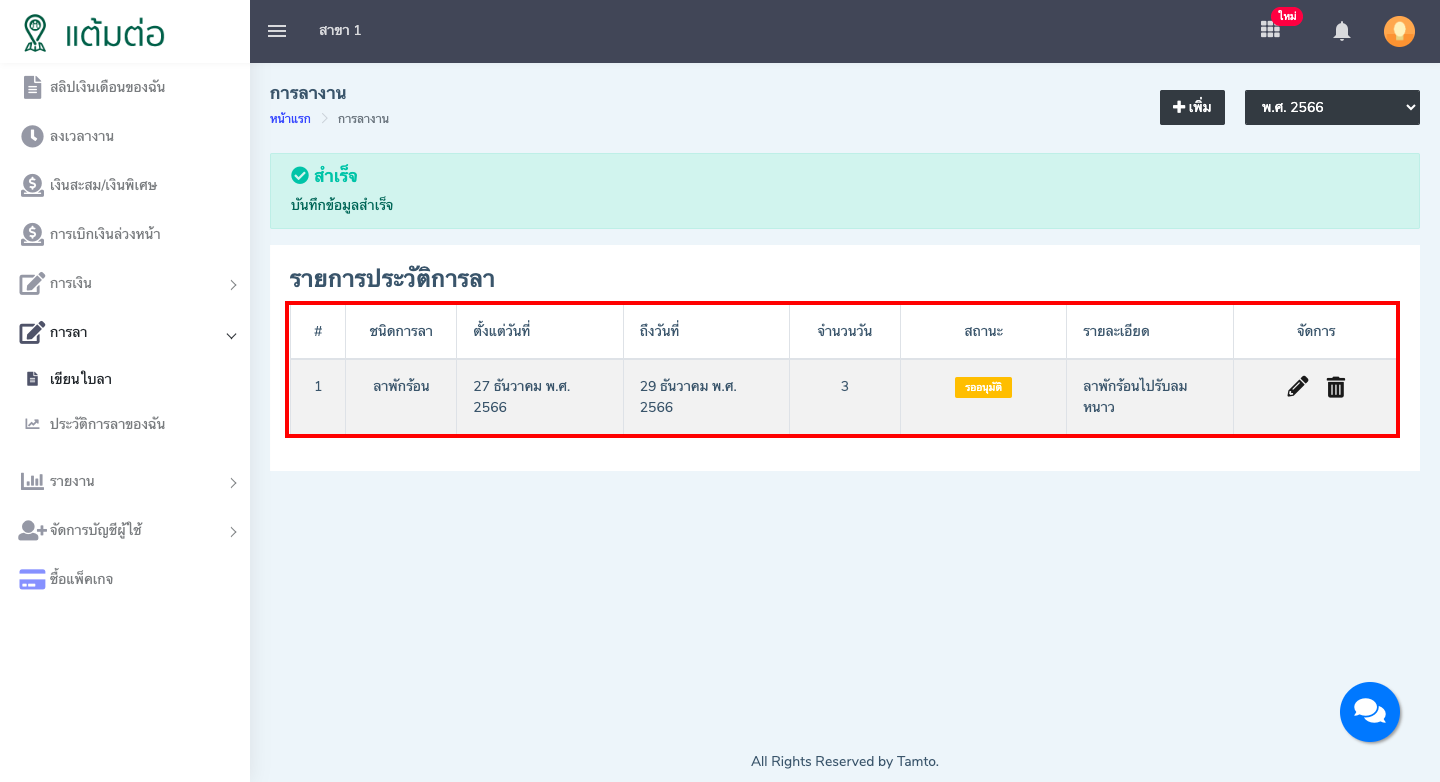Screen dimensions: 1440x782
Task: Open the พ.ศ. 2566 year dropdown
Action: (x=1331, y=107)
